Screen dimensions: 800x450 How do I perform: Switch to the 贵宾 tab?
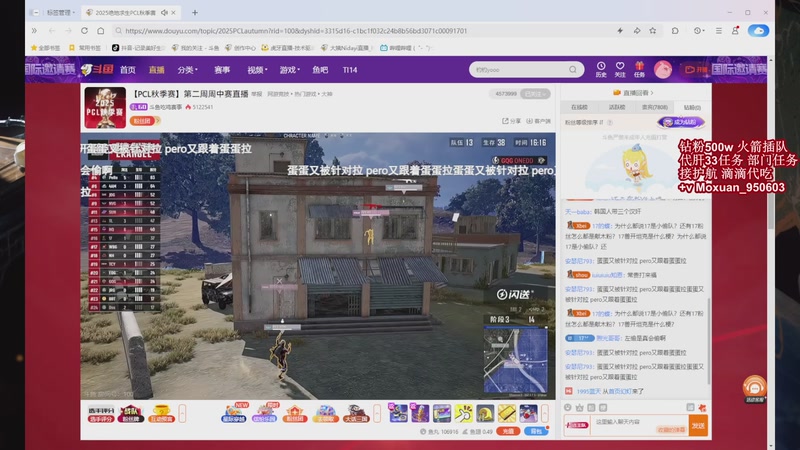(x=655, y=107)
